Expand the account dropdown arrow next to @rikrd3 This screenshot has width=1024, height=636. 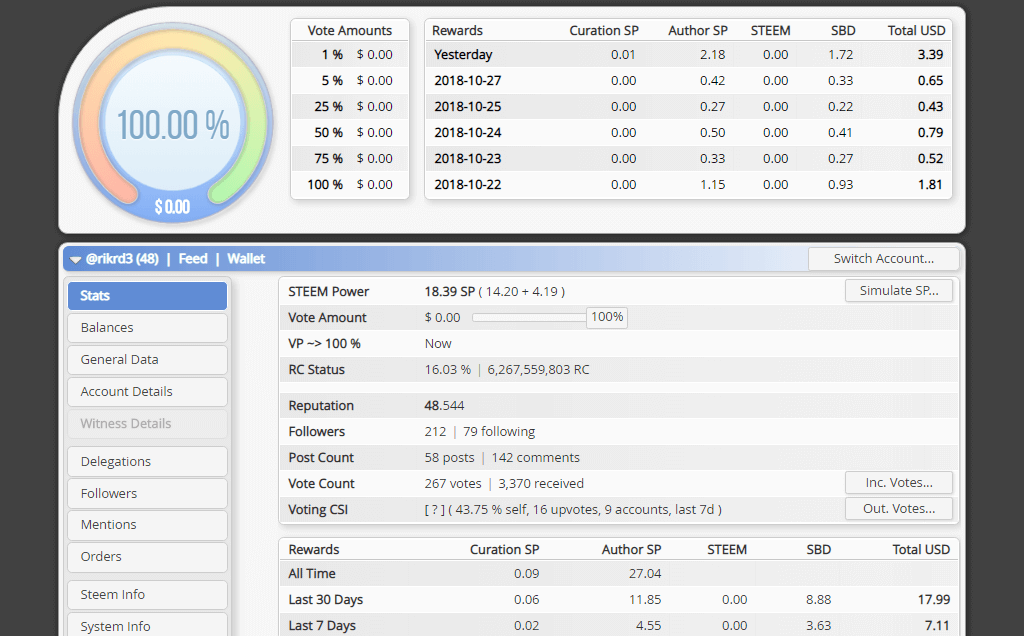click(x=75, y=260)
